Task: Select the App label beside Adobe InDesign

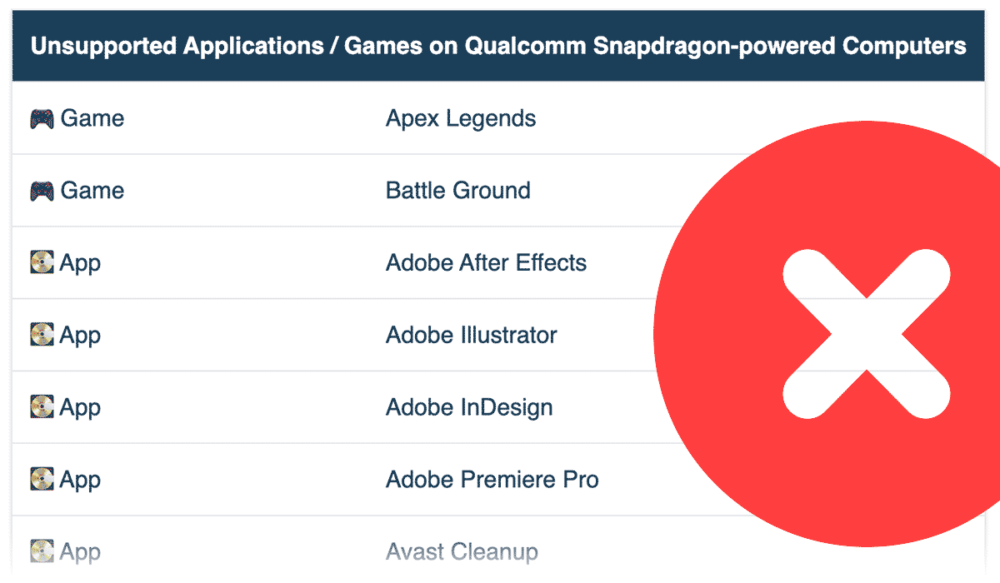Action: pos(78,407)
